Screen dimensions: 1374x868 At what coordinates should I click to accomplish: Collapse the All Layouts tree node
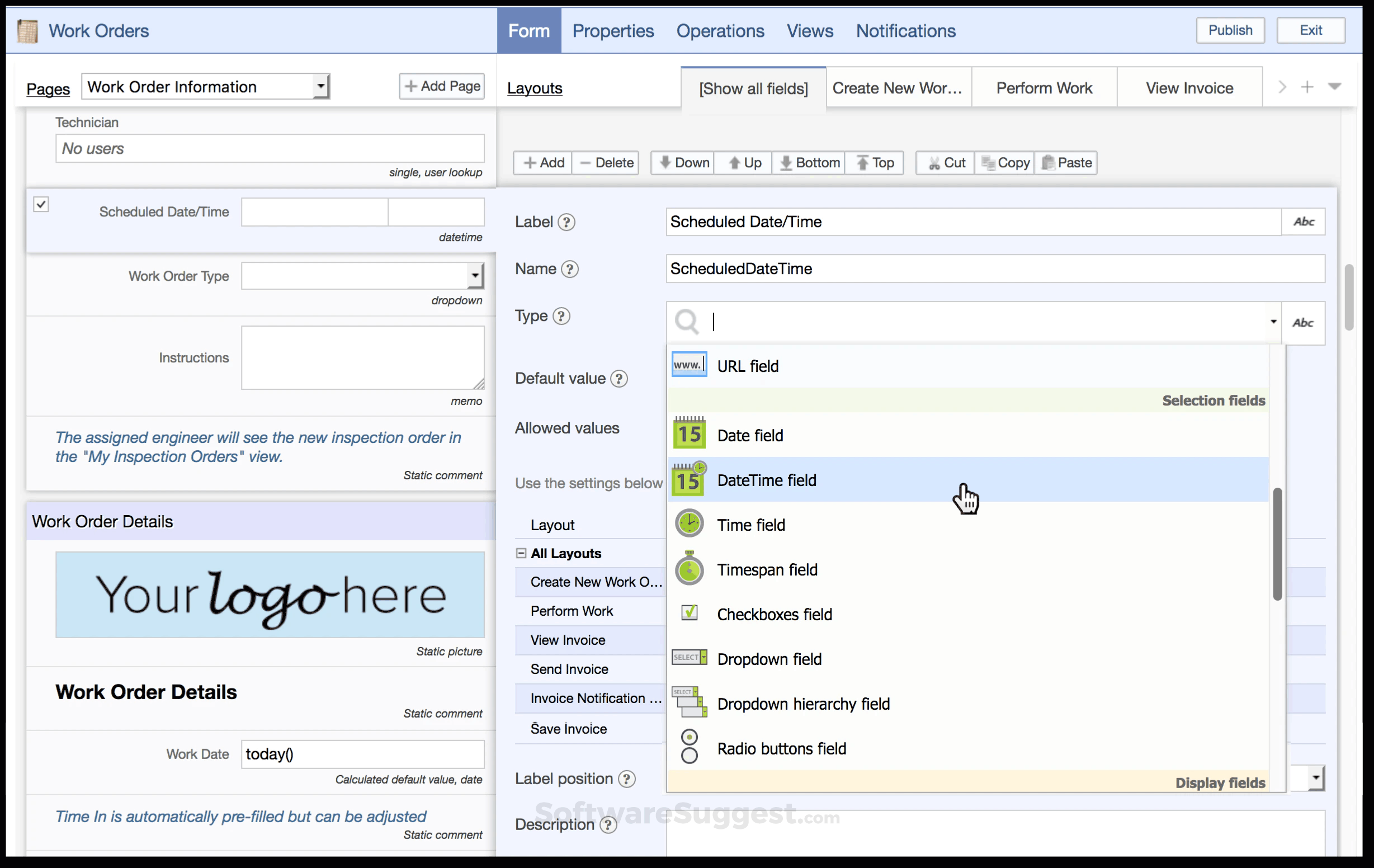pyautogui.click(x=521, y=553)
